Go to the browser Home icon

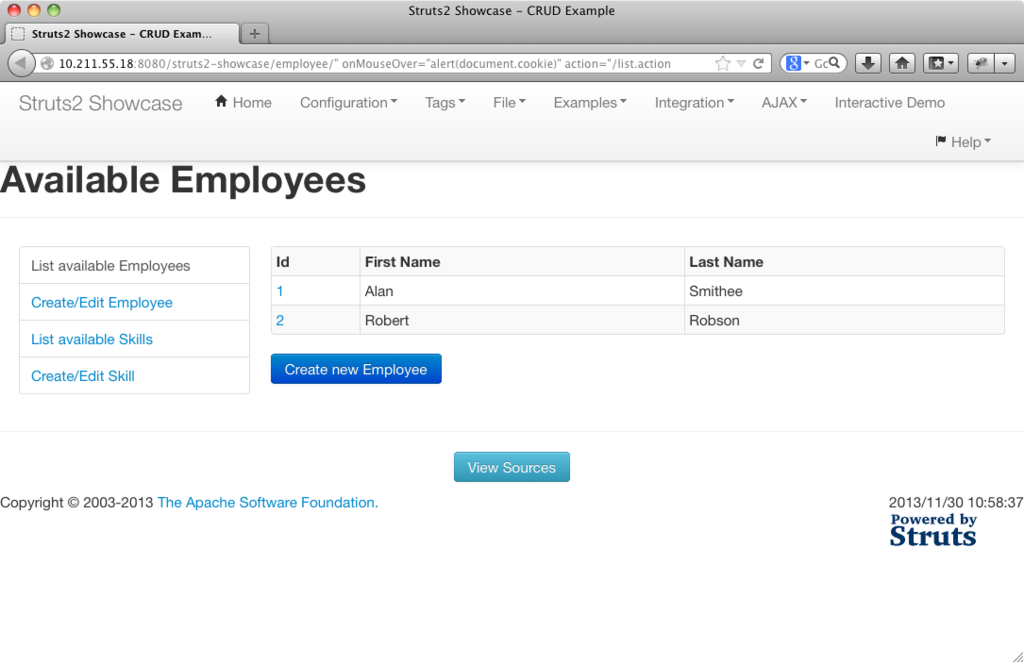902,63
